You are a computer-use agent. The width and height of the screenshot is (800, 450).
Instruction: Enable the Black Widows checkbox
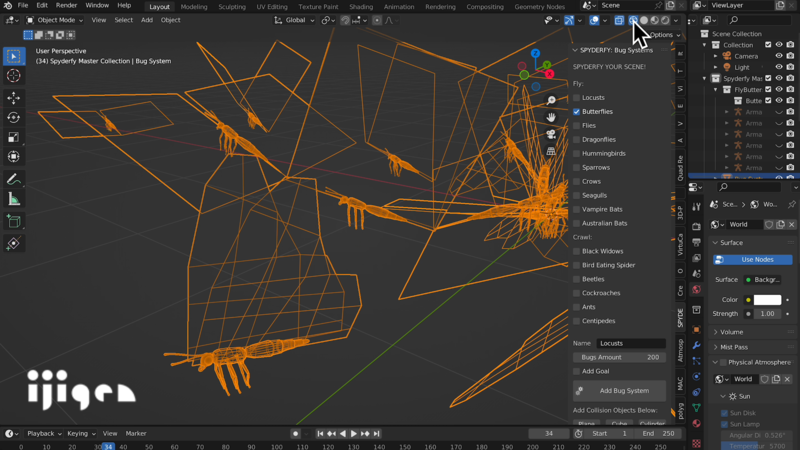tap(577, 251)
